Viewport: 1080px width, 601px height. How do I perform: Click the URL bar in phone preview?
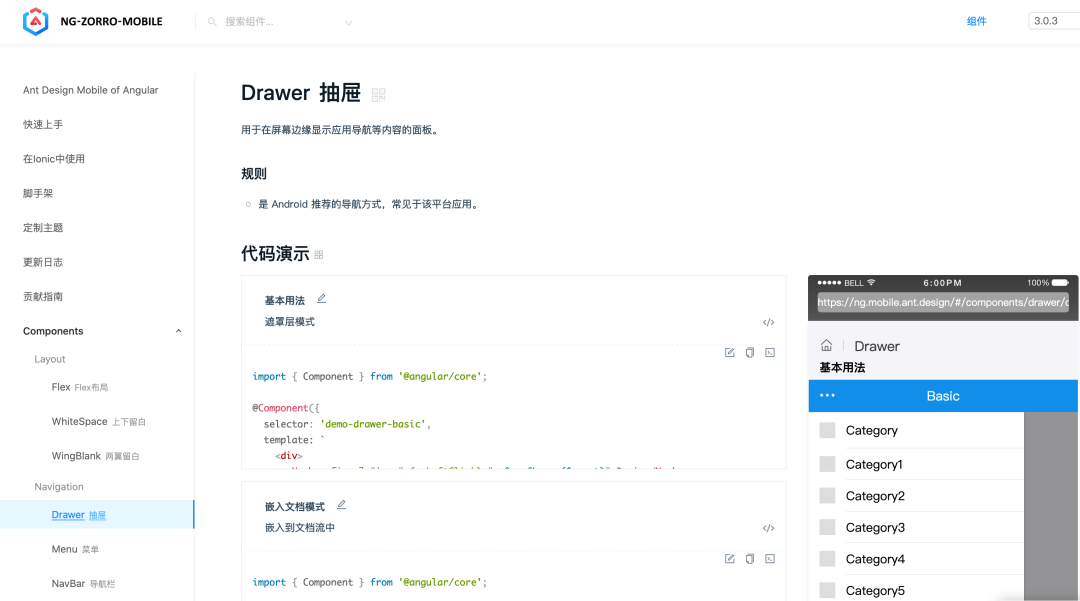click(x=943, y=302)
